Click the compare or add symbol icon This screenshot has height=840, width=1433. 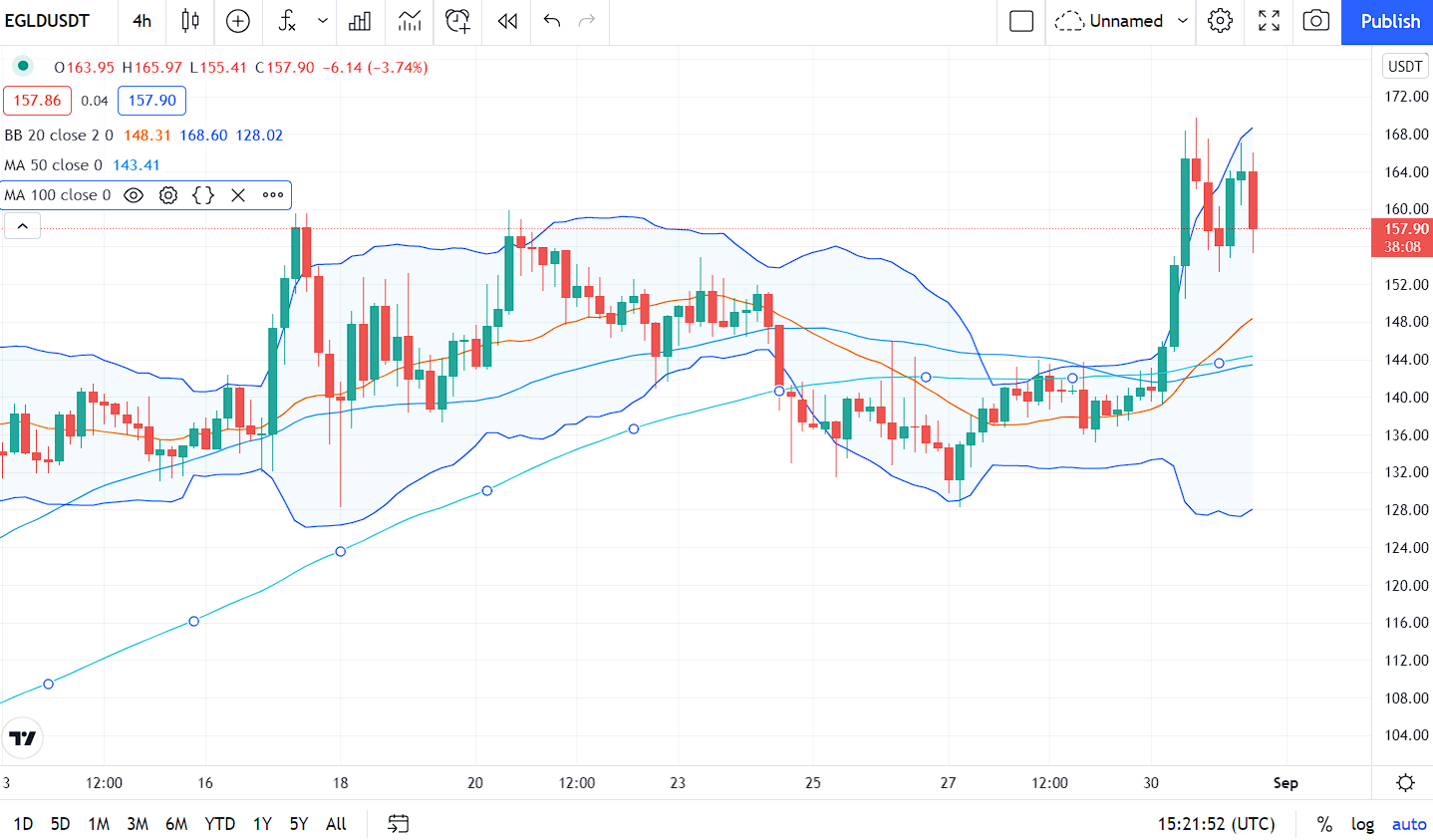[x=238, y=21]
